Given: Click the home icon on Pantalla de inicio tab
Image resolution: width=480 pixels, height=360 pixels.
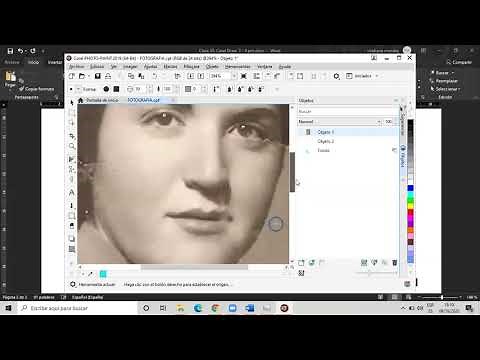Looking at the screenshot, I should [80, 100].
